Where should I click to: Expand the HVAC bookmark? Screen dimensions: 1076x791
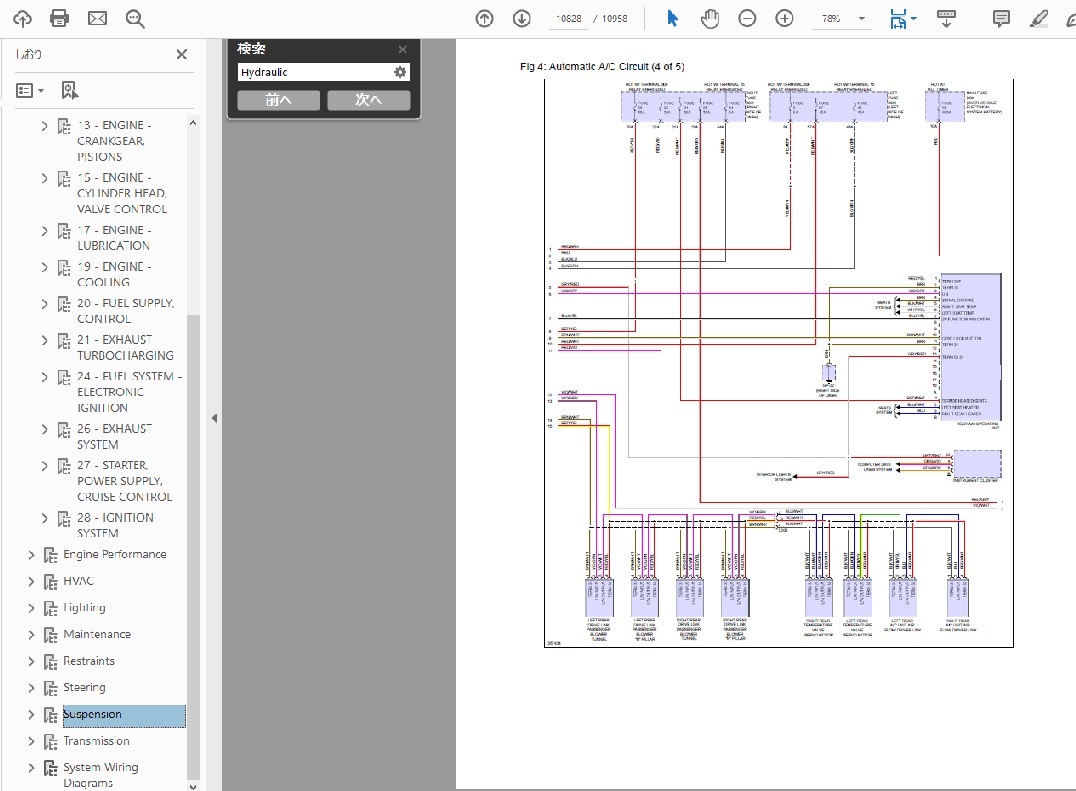tap(31, 581)
